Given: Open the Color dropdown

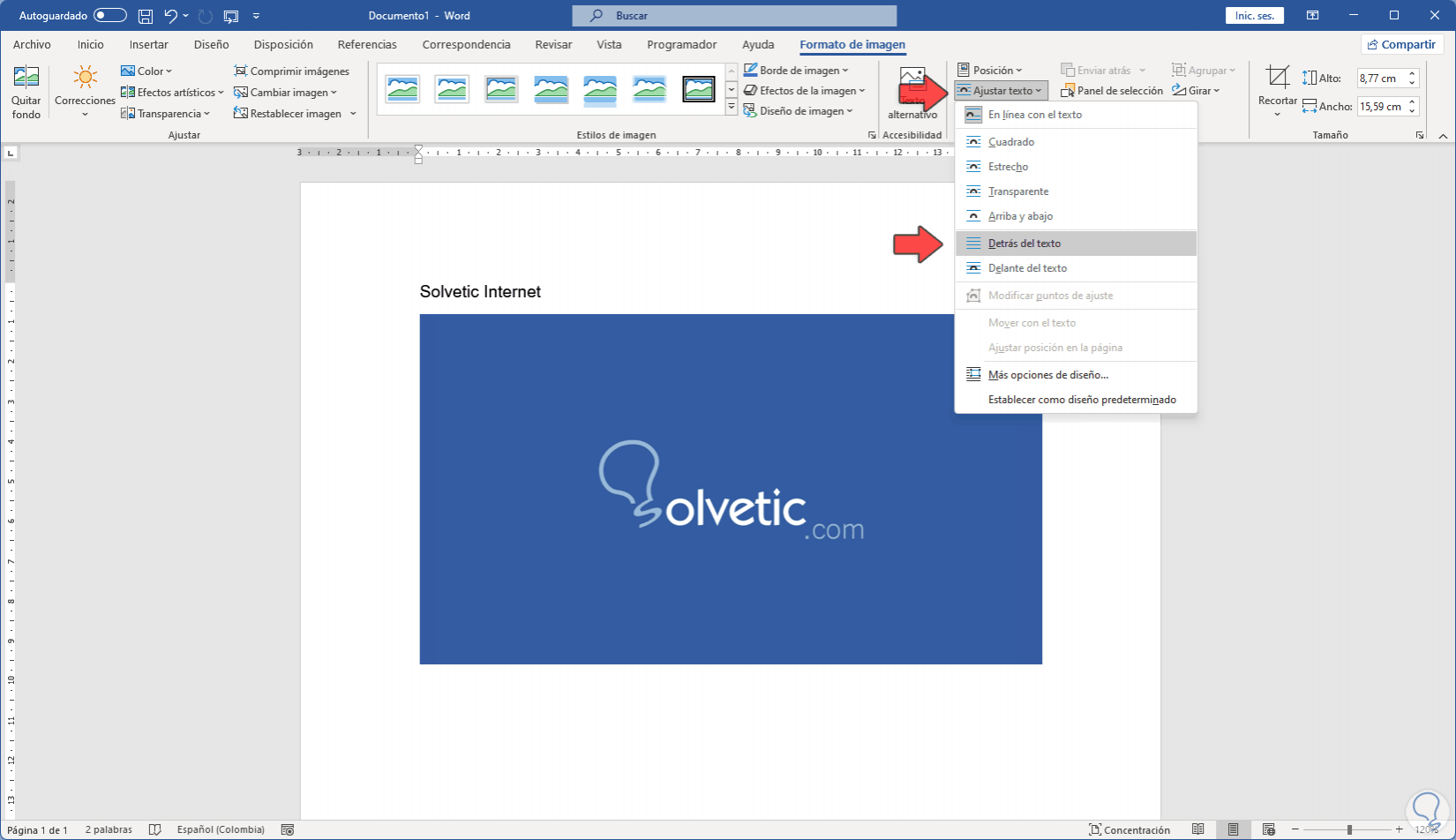Looking at the screenshot, I should pos(146,71).
